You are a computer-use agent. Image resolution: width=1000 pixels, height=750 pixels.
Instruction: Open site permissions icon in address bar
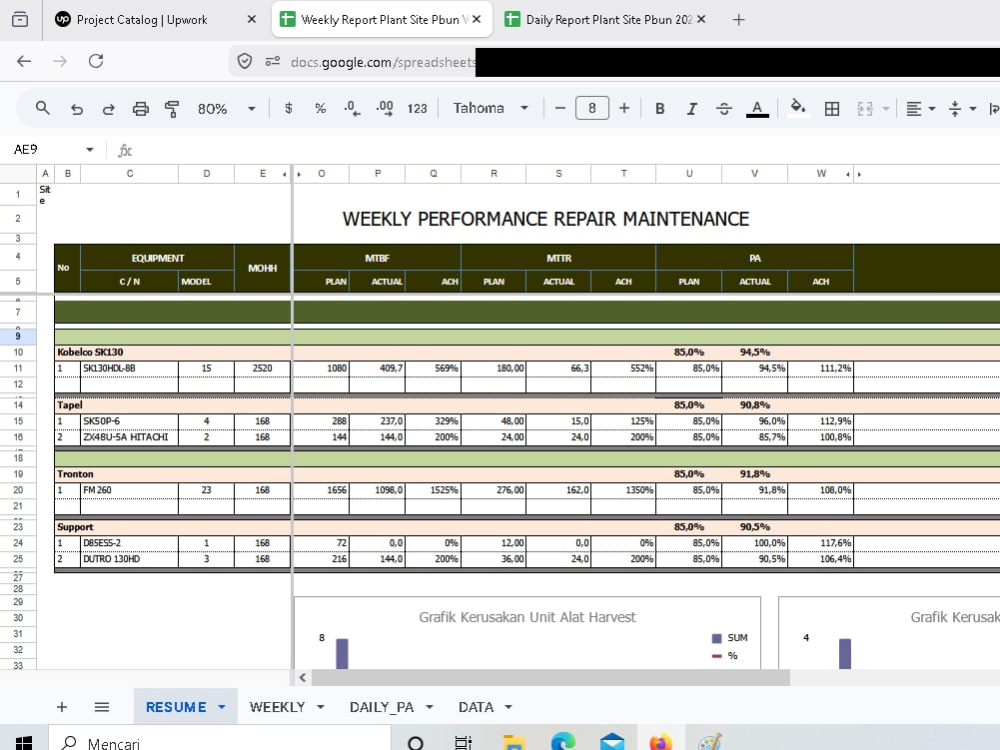272,61
